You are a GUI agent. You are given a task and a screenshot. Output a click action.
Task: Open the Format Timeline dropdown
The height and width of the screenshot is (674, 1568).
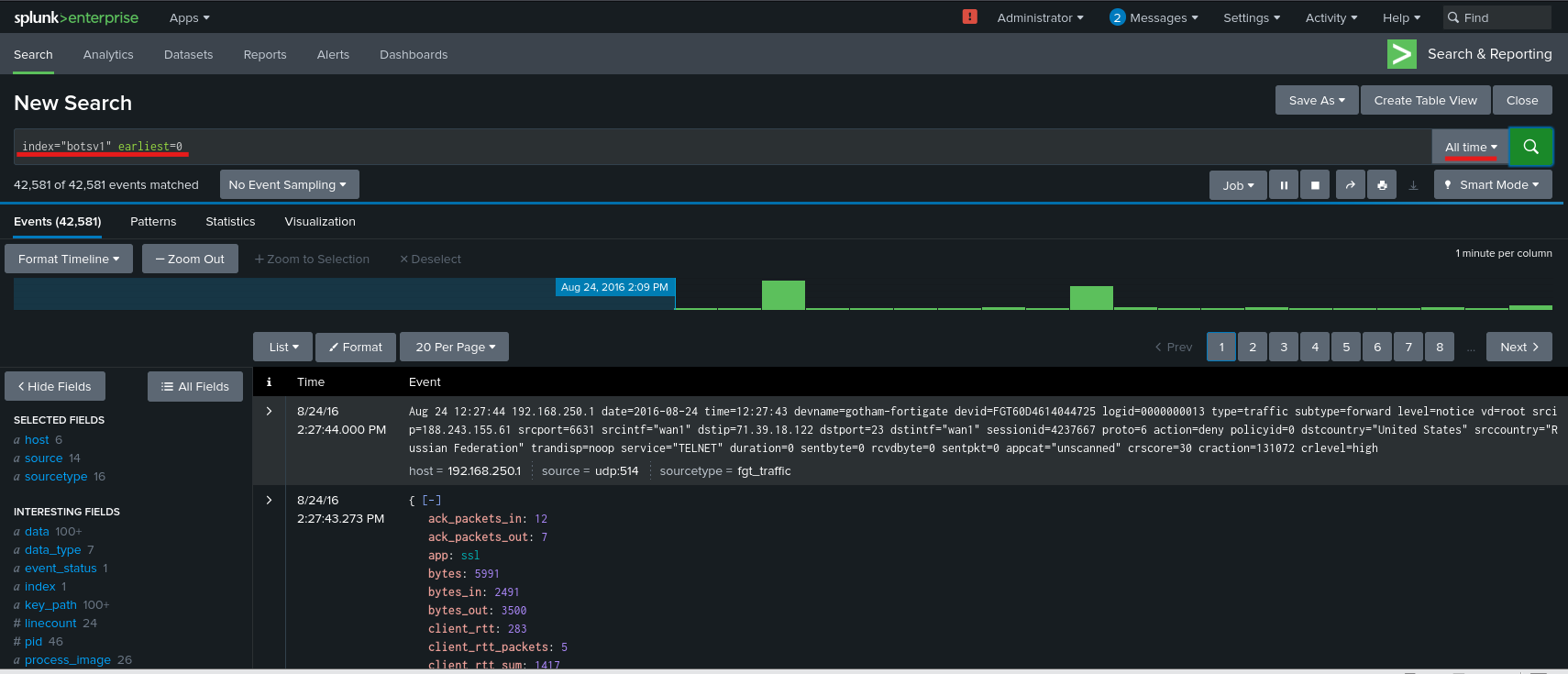coord(69,259)
